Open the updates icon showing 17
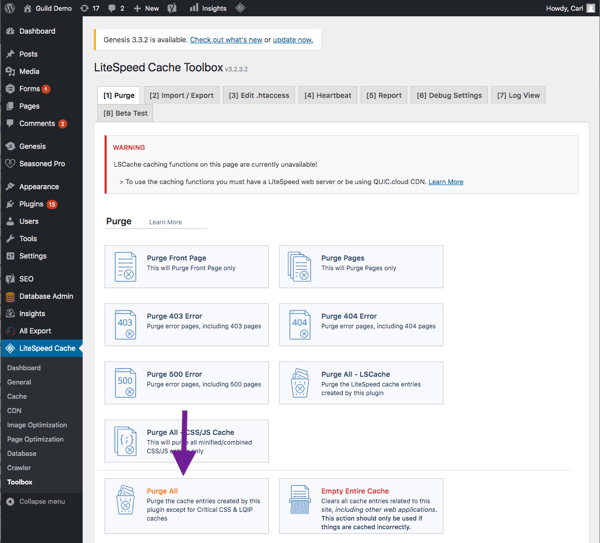Screen dimensions: 600x543 point(84,8)
